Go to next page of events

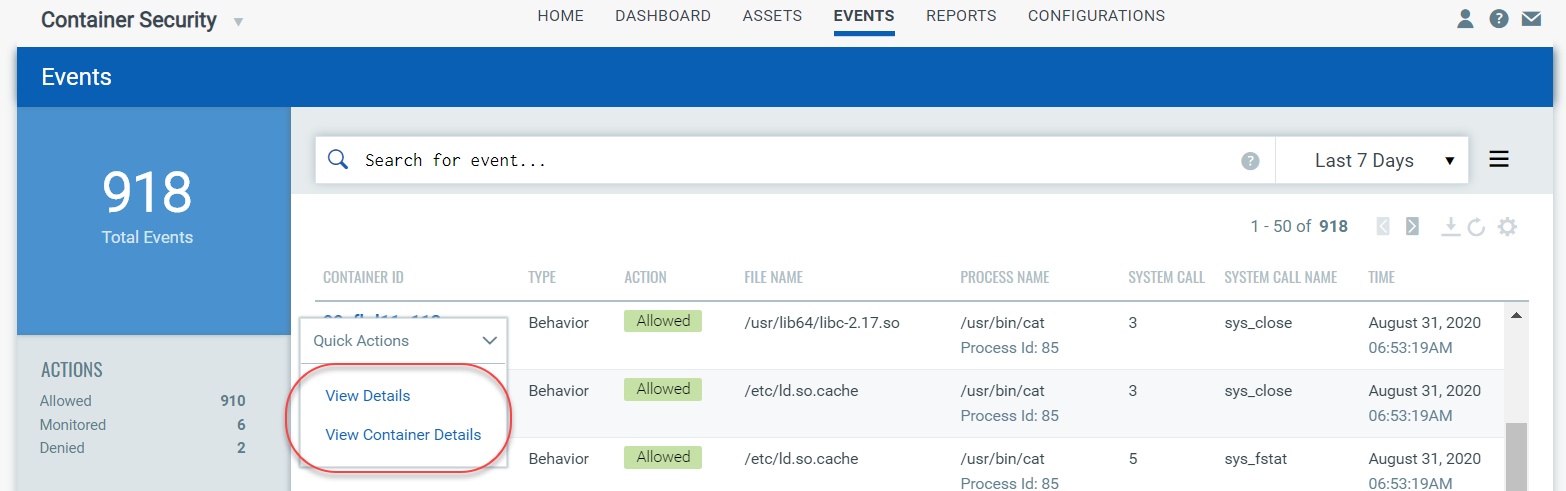[x=1411, y=226]
